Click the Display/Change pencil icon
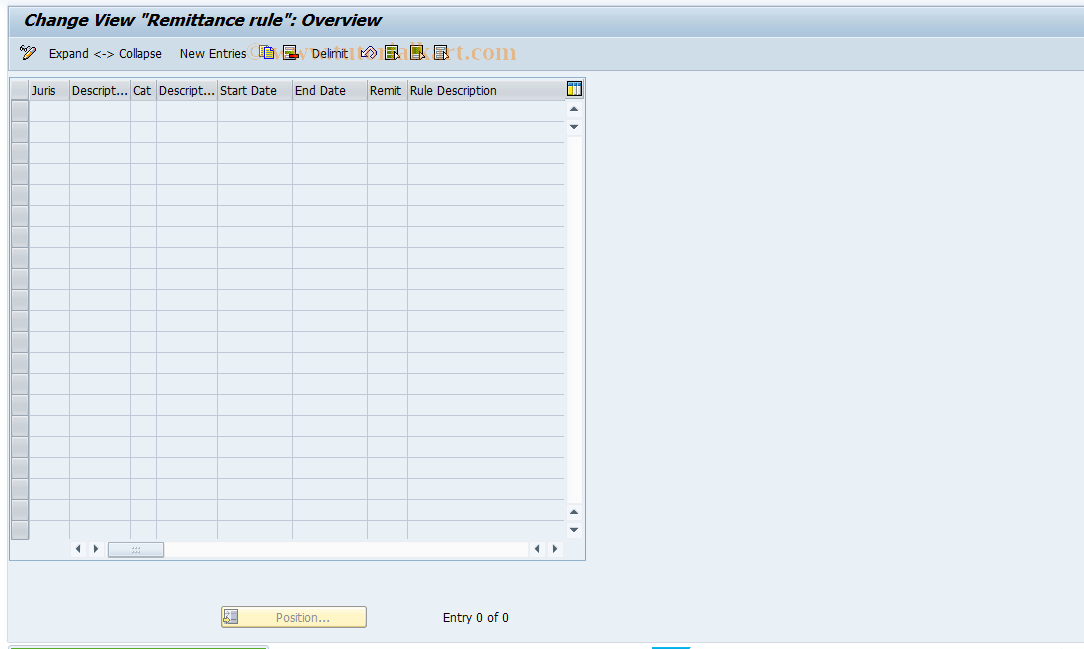Viewport: 1084px width, 649px height. pyautogui.click(x=28, y=53)
